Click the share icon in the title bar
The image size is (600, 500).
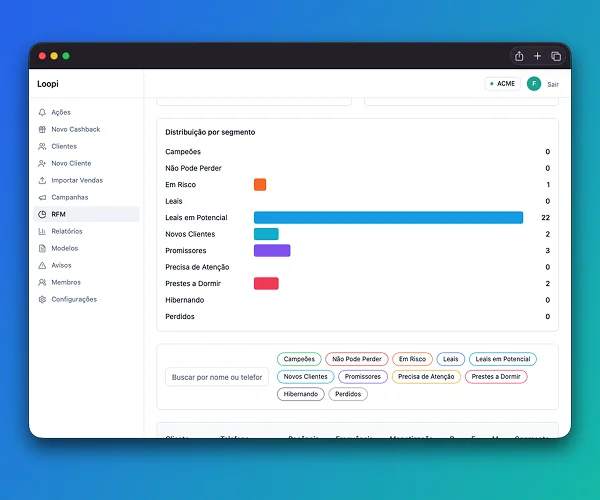click(519, 56)
